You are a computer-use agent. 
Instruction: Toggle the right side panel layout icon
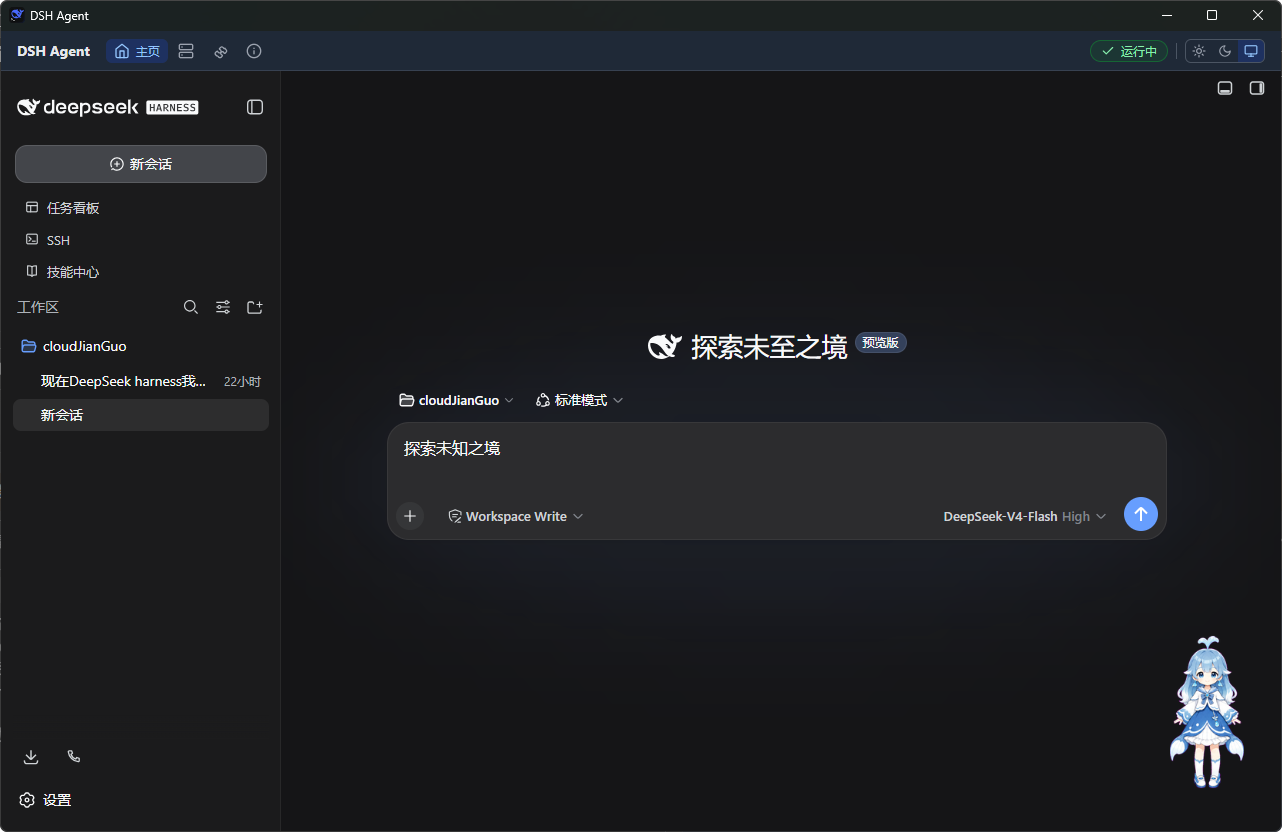pyautogui.click(x=1257, y=88)
